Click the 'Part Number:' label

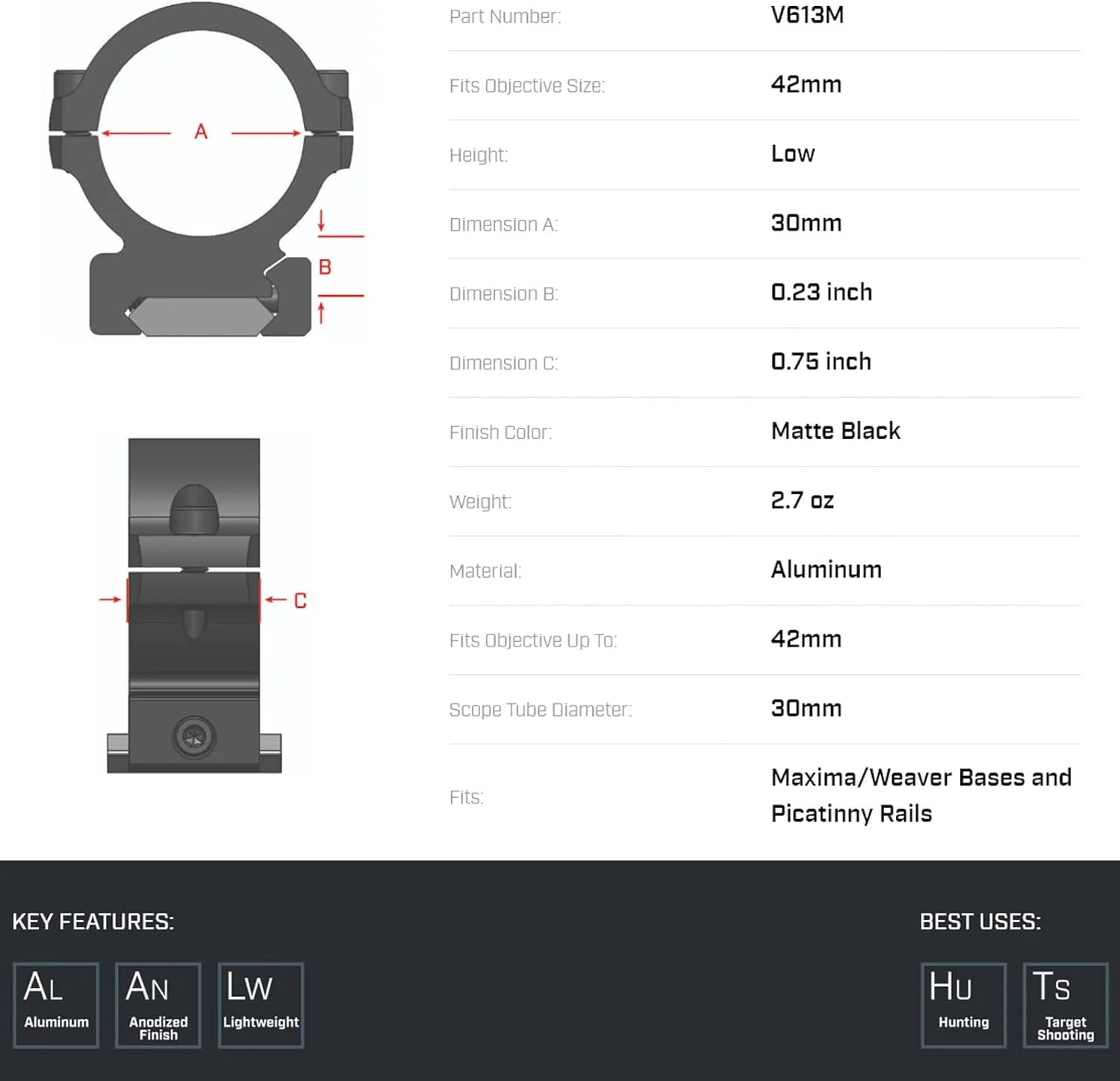[505, 16]
